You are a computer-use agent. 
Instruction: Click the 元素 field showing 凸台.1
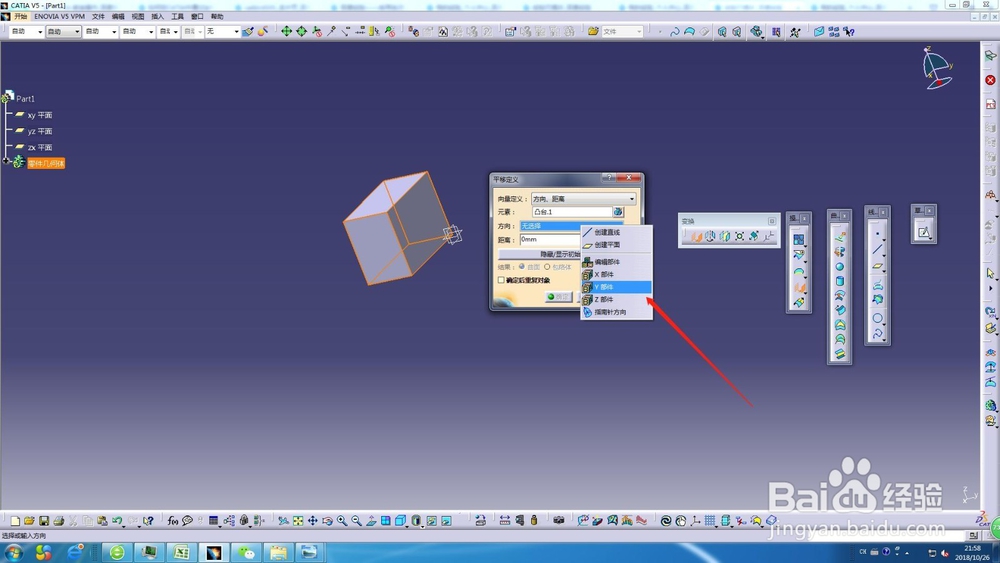[x=572, y=212]
